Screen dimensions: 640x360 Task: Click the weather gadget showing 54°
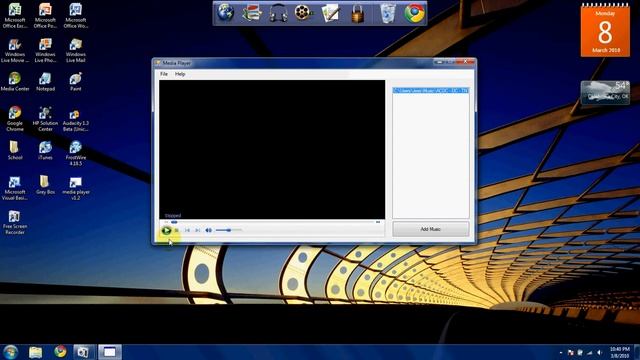[x=605, y=93]
